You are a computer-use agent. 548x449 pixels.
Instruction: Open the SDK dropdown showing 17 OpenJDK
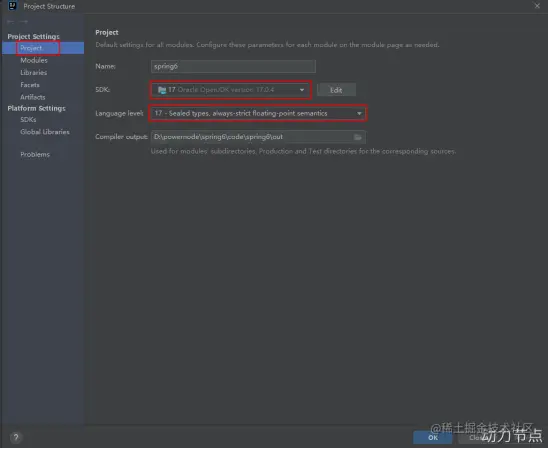231,90
